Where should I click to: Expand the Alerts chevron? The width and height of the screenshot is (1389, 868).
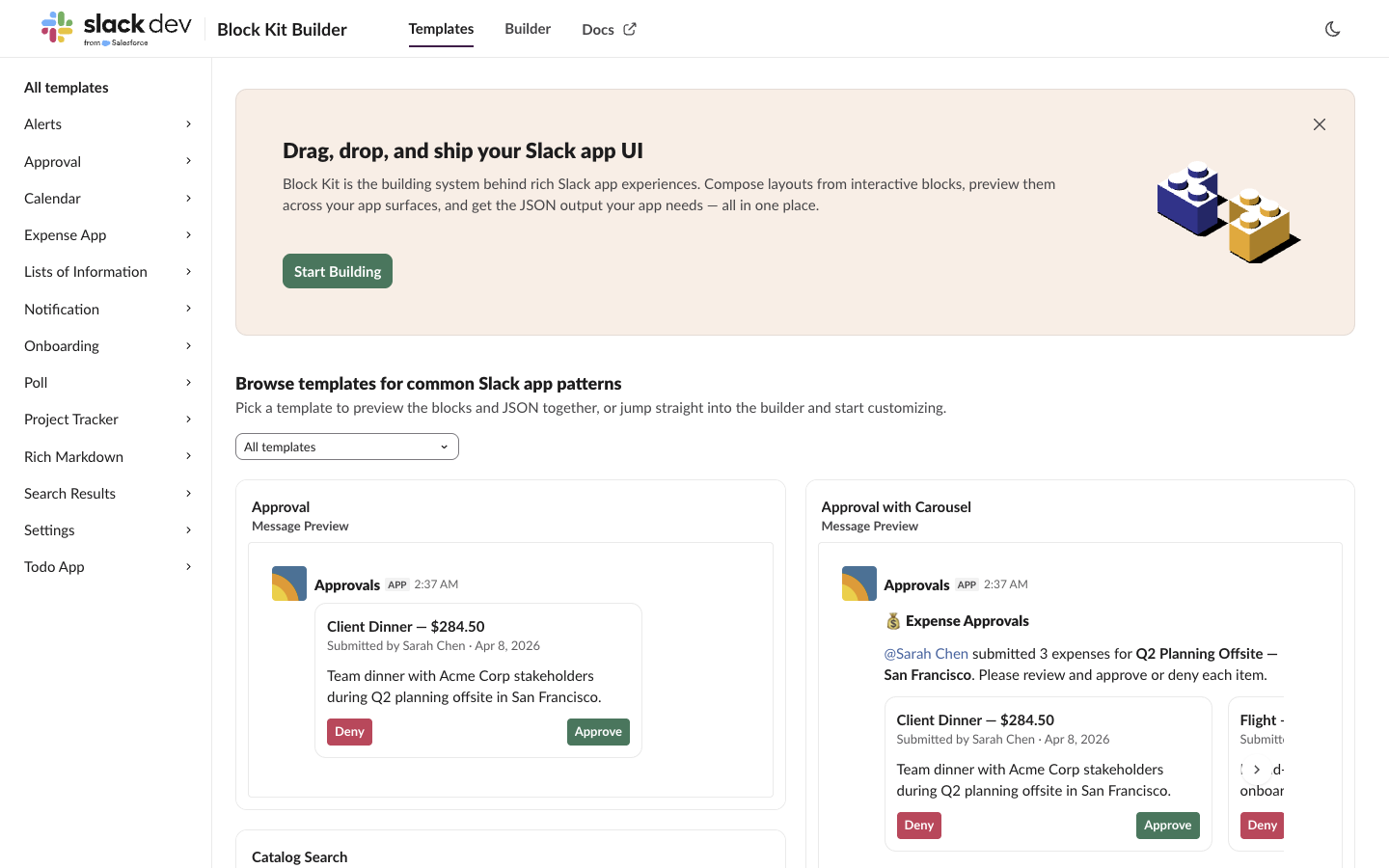tap(189, 124)
